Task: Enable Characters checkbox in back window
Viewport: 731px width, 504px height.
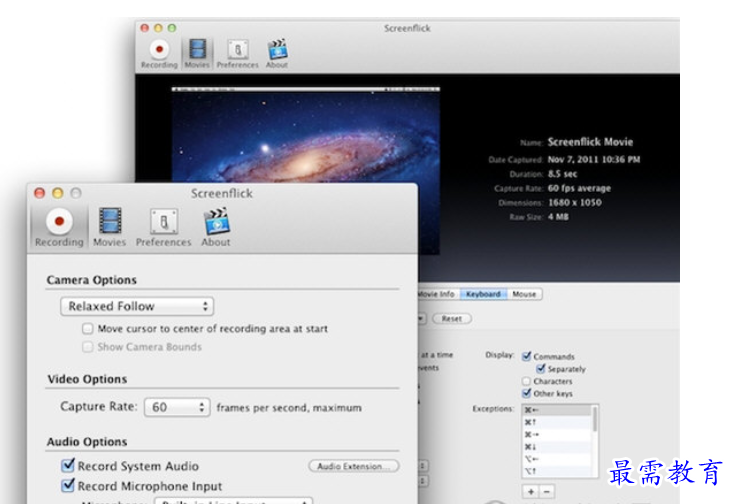Action: click(526, 381)
